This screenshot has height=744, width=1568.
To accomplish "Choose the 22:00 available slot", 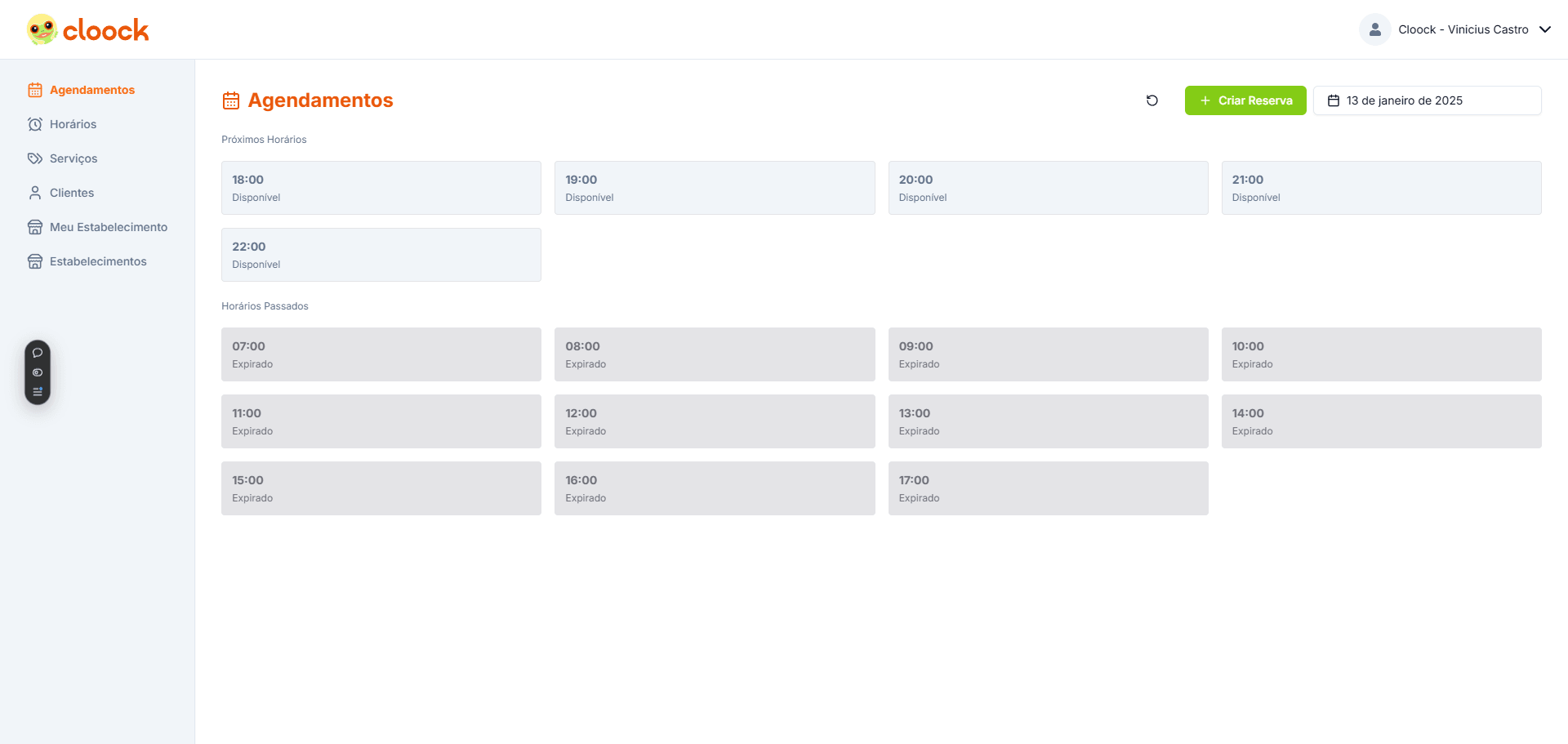I will point(381,255).
